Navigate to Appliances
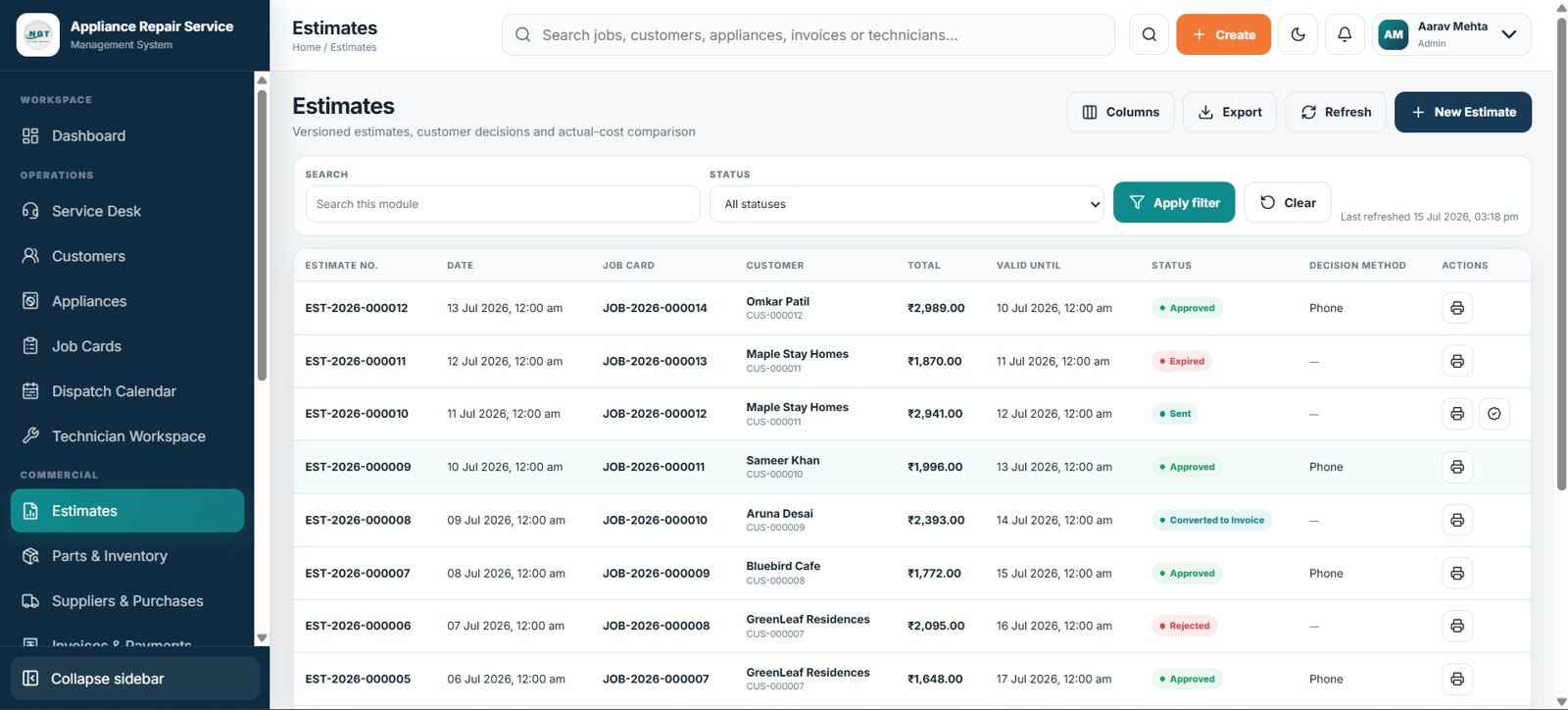Screen dimensions: 1568x710 point(127,301)
